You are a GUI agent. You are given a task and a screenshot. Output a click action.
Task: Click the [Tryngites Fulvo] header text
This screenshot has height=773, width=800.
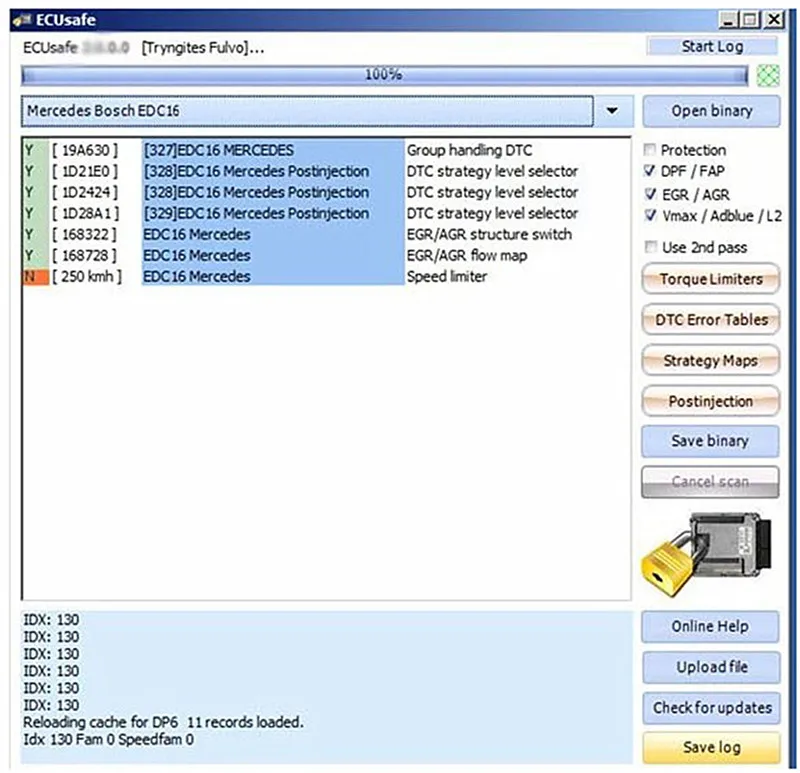point(203,47)
